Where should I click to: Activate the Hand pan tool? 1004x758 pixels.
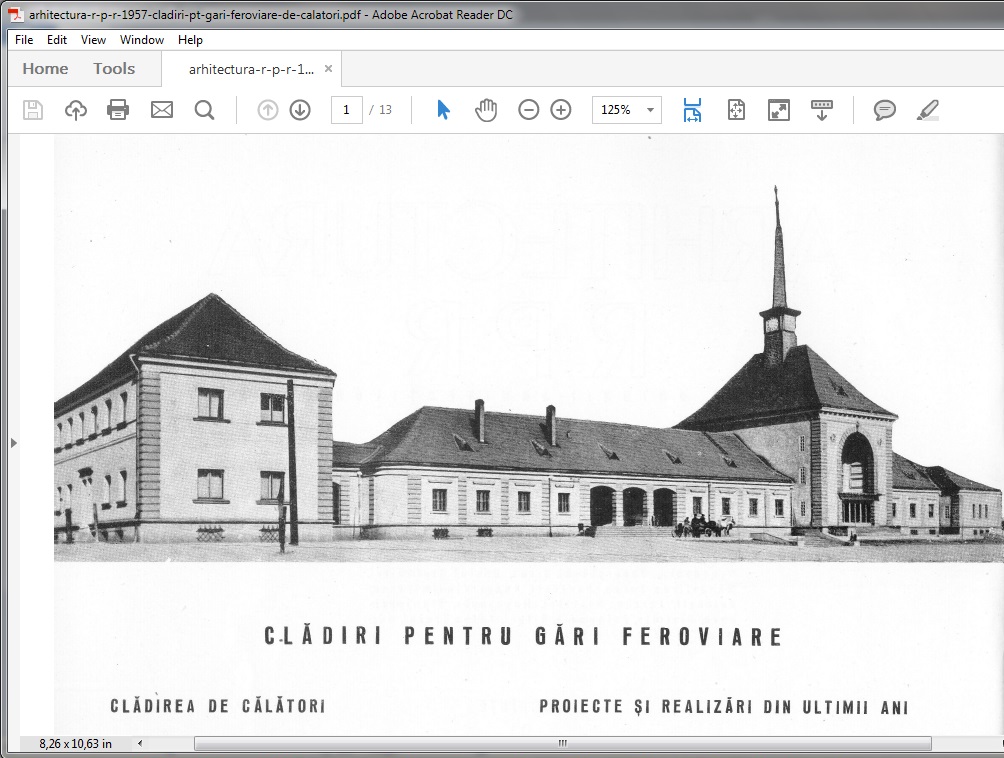486,110
